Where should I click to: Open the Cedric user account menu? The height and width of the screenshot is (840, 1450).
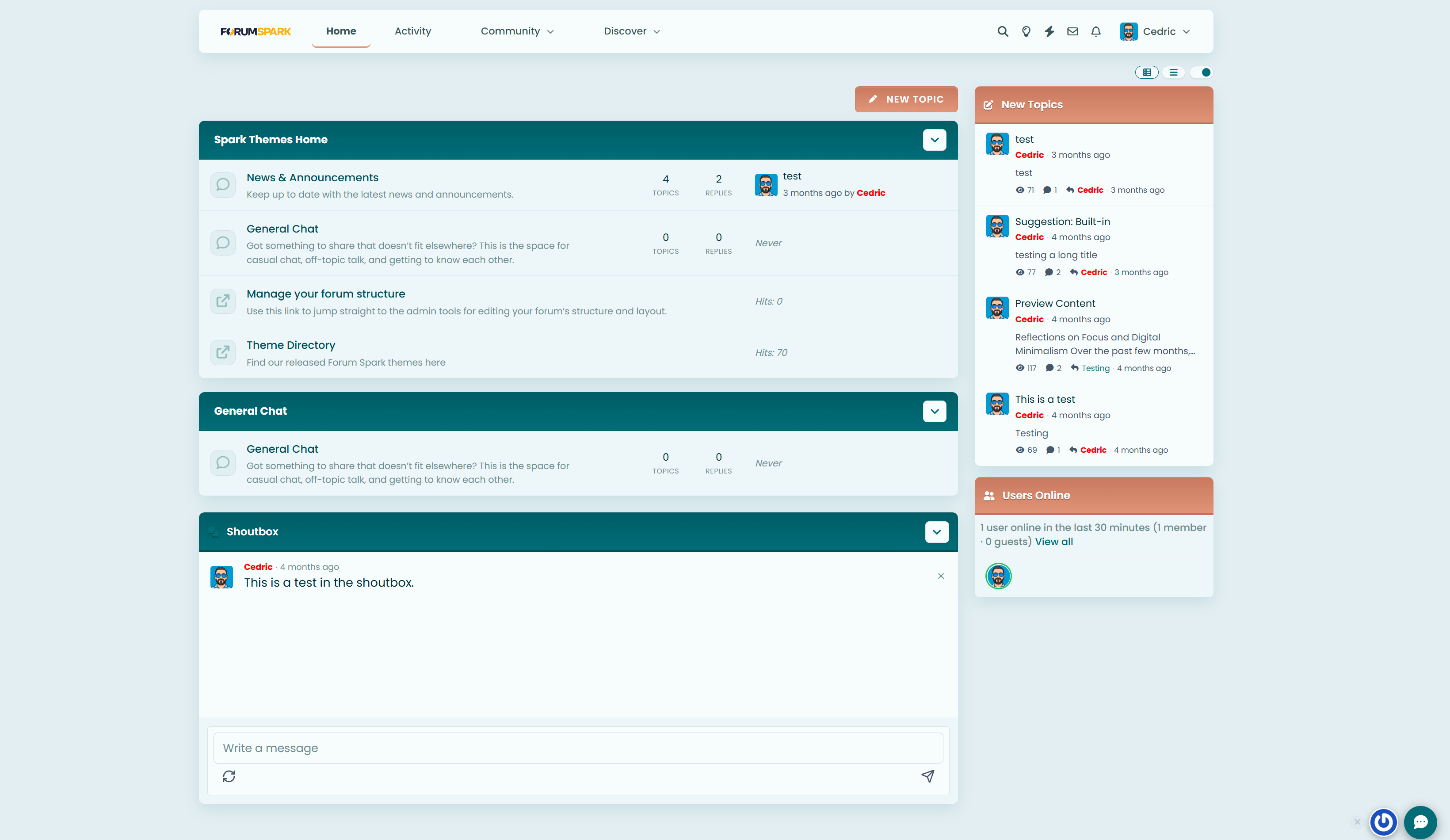pyautogui.click(x=1156, y=32)
